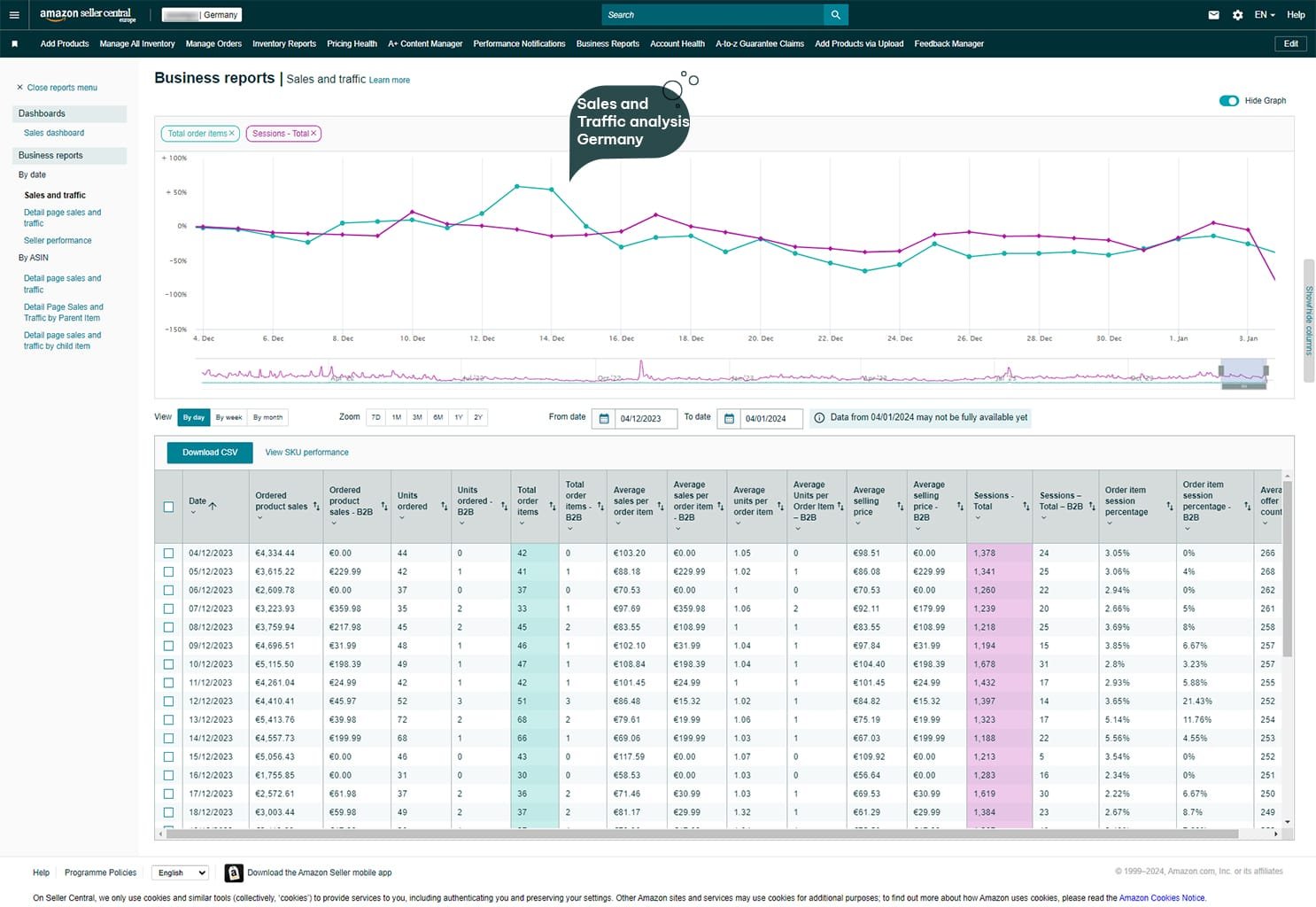1316x907 pixels.
Task: Check the select-all rows checkbox
Action: (x=168, y=507)
